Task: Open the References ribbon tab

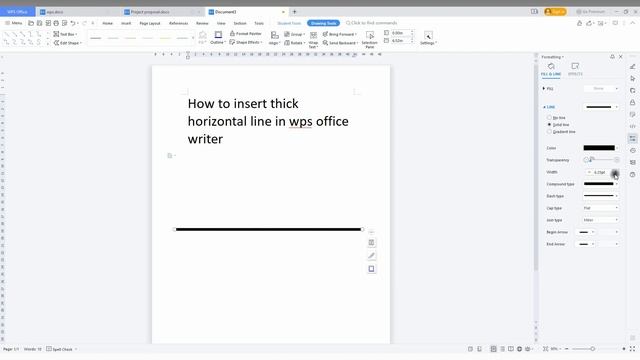Action: click(178, 23)
